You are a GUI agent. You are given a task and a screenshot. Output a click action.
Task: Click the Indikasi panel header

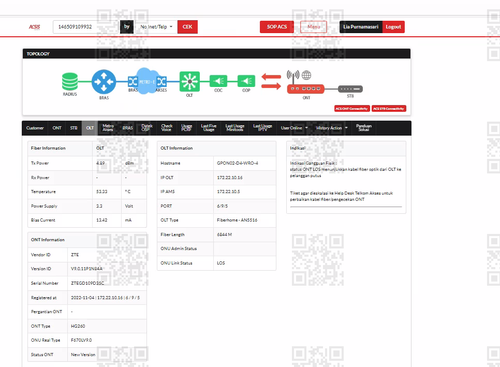pyautogui.click(x=346, y=148)
